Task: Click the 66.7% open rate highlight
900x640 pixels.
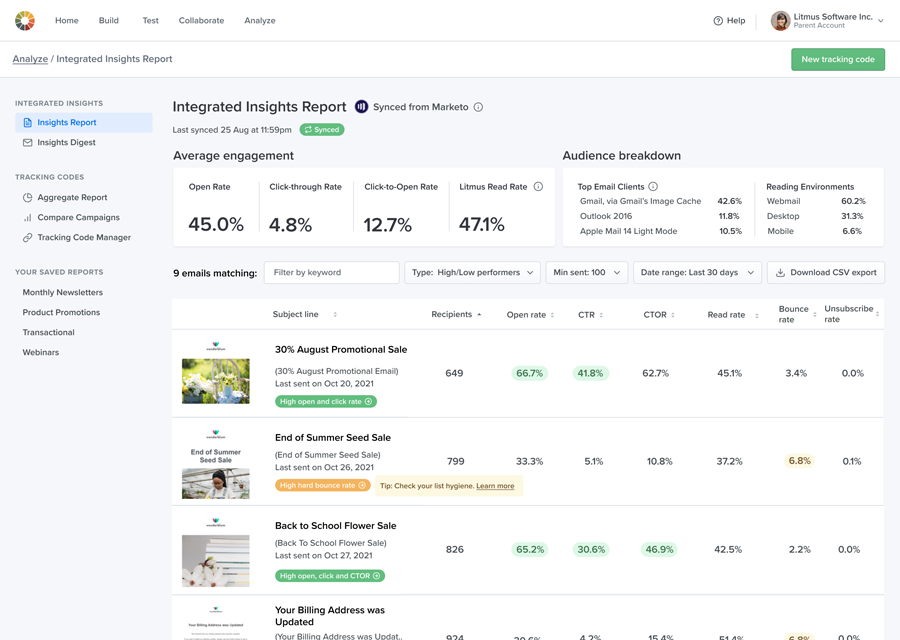Action: 529,373
